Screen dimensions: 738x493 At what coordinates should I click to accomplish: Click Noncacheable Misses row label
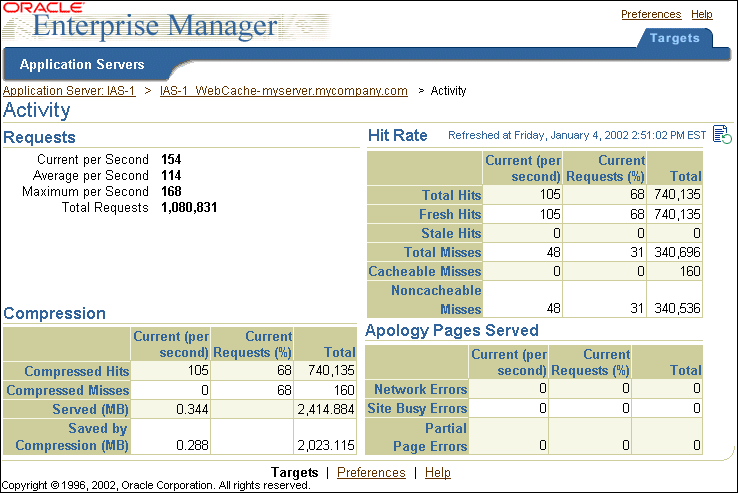click(x=436, y=299)
